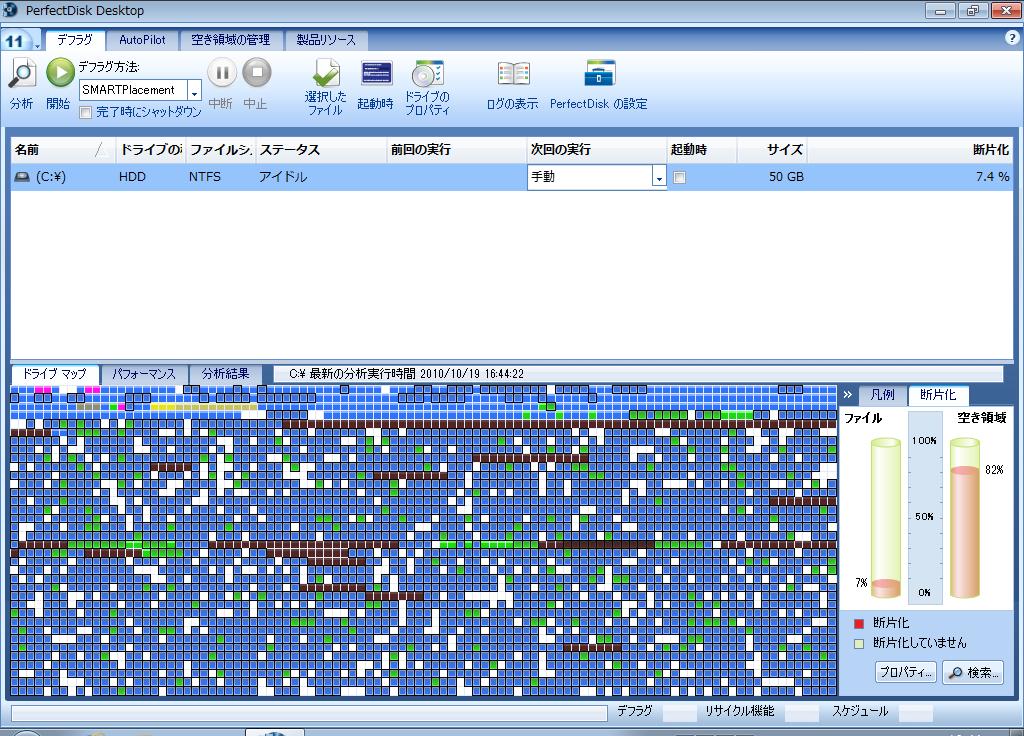1024x736 pixels.
Task: Open the PerfectDisk 11 application menu button
Action: click(20, 40)
